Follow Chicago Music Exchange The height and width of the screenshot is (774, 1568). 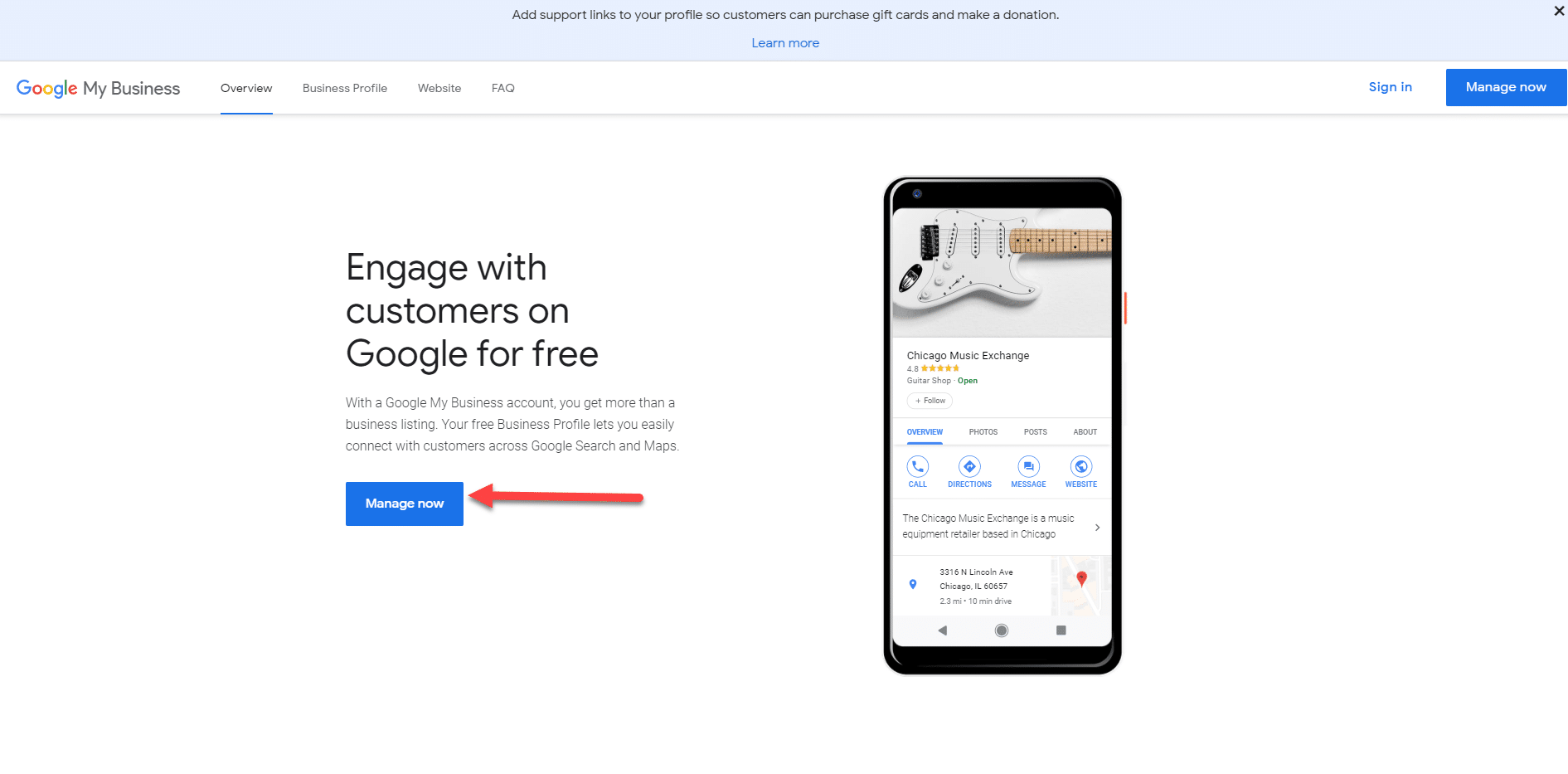click(x=929, y=401)
